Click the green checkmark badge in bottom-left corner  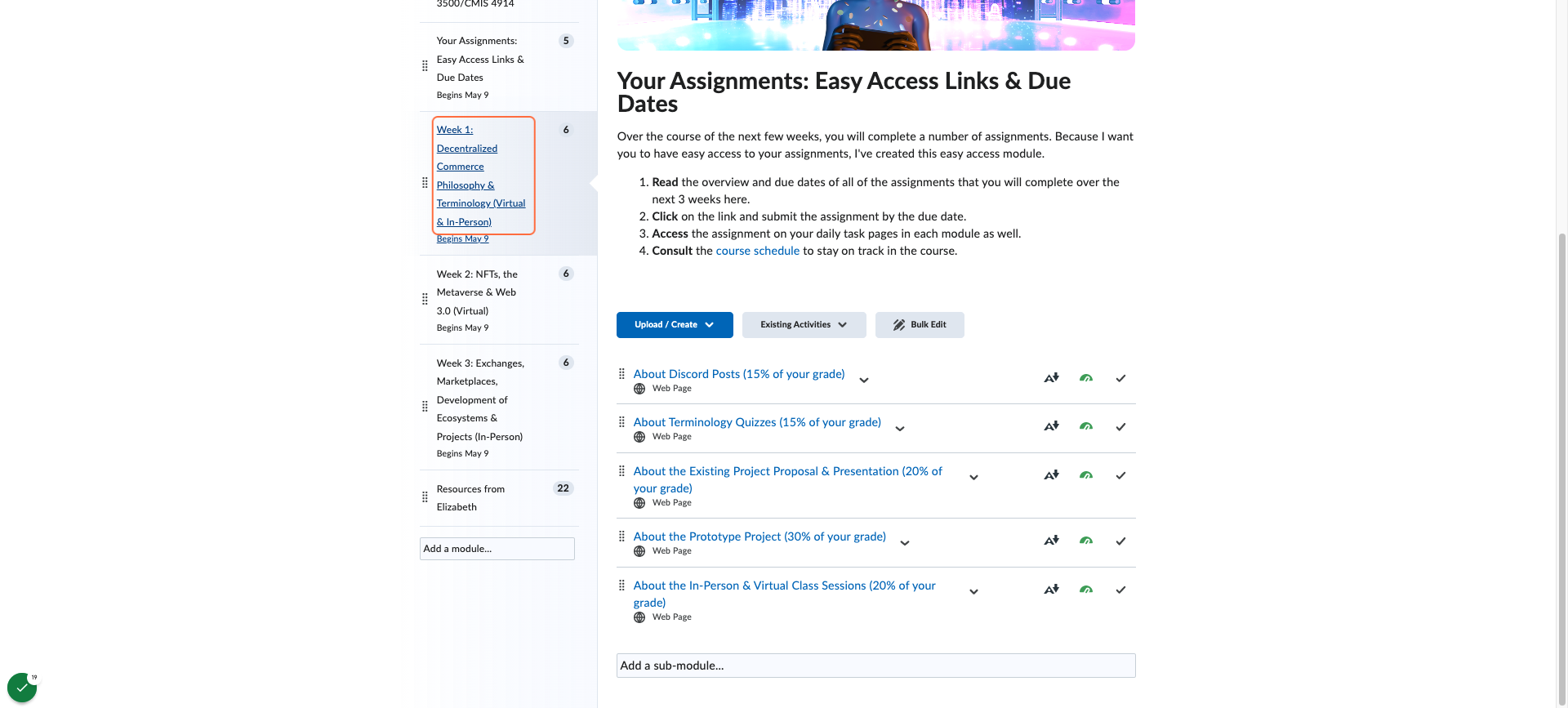click(x=22, y=688)
